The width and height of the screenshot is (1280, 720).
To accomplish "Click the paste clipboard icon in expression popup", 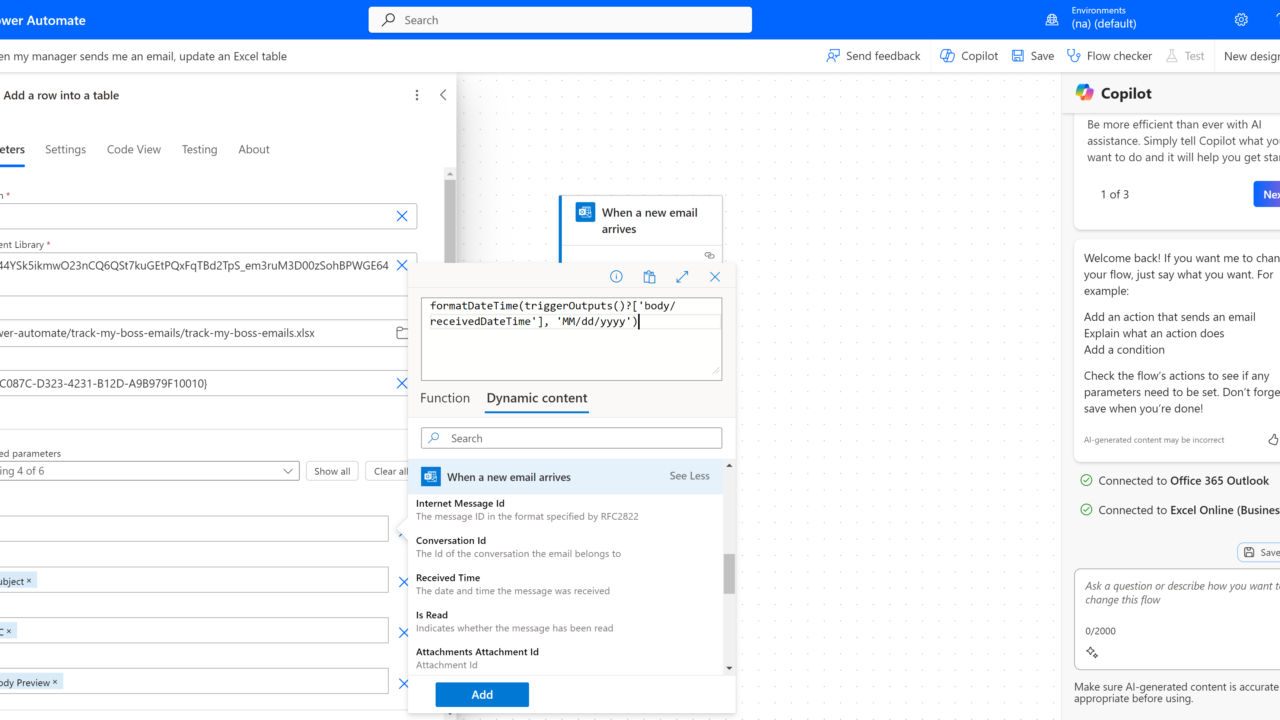I will click(x=649, y=277).
